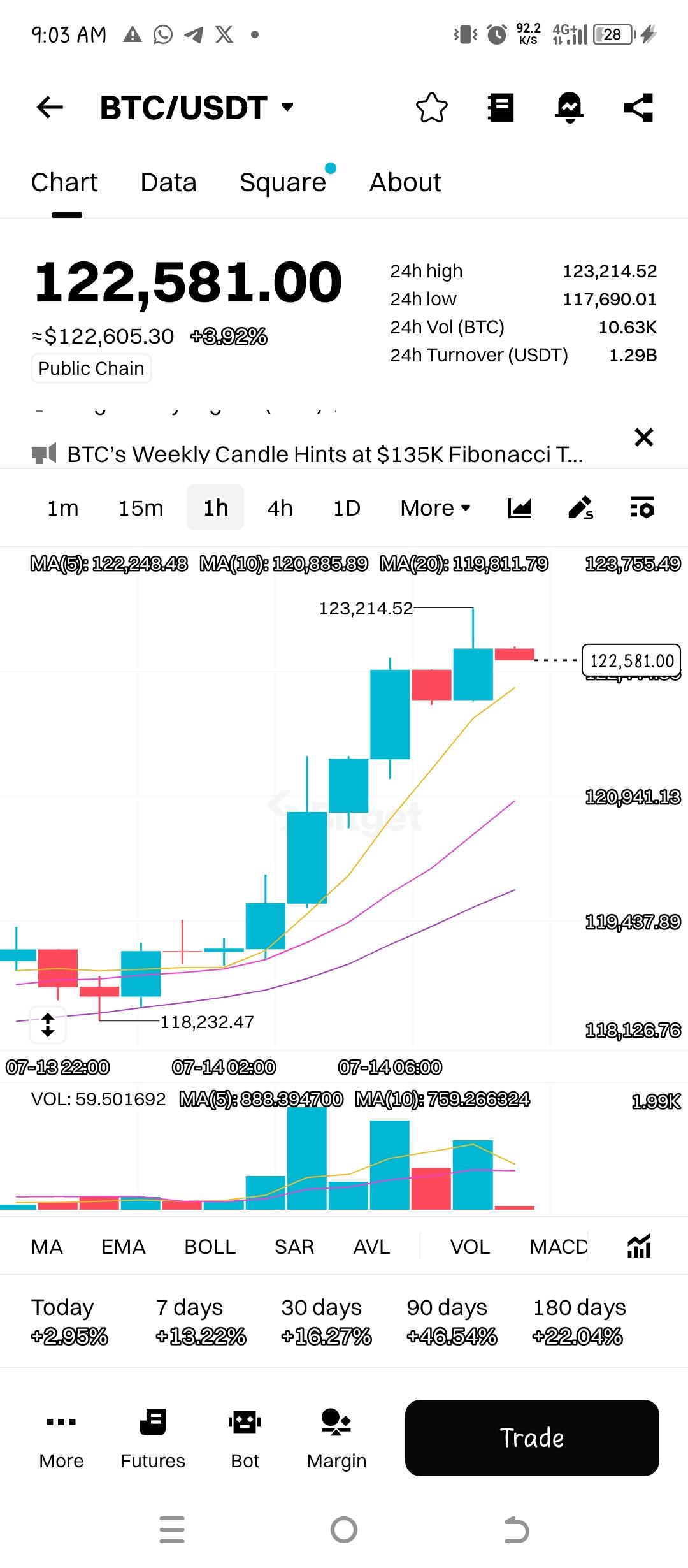Add BTC/USDT to favorites with star
688x1568 pixels.
pyautogui.click(x=432, y=107)
